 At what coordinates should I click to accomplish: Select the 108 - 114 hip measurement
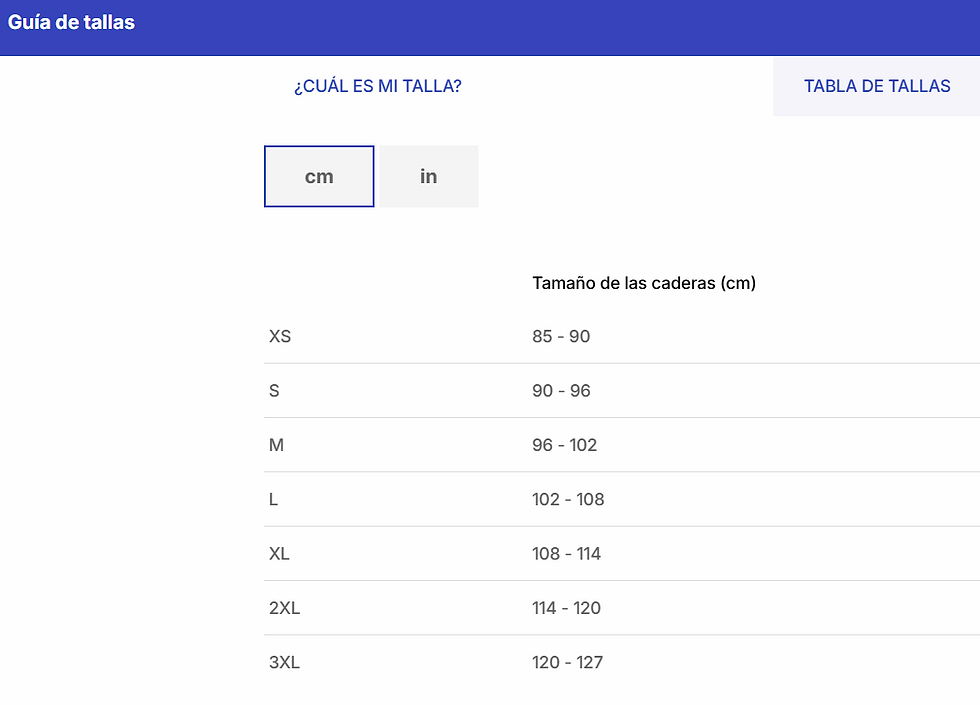point(566,554)
